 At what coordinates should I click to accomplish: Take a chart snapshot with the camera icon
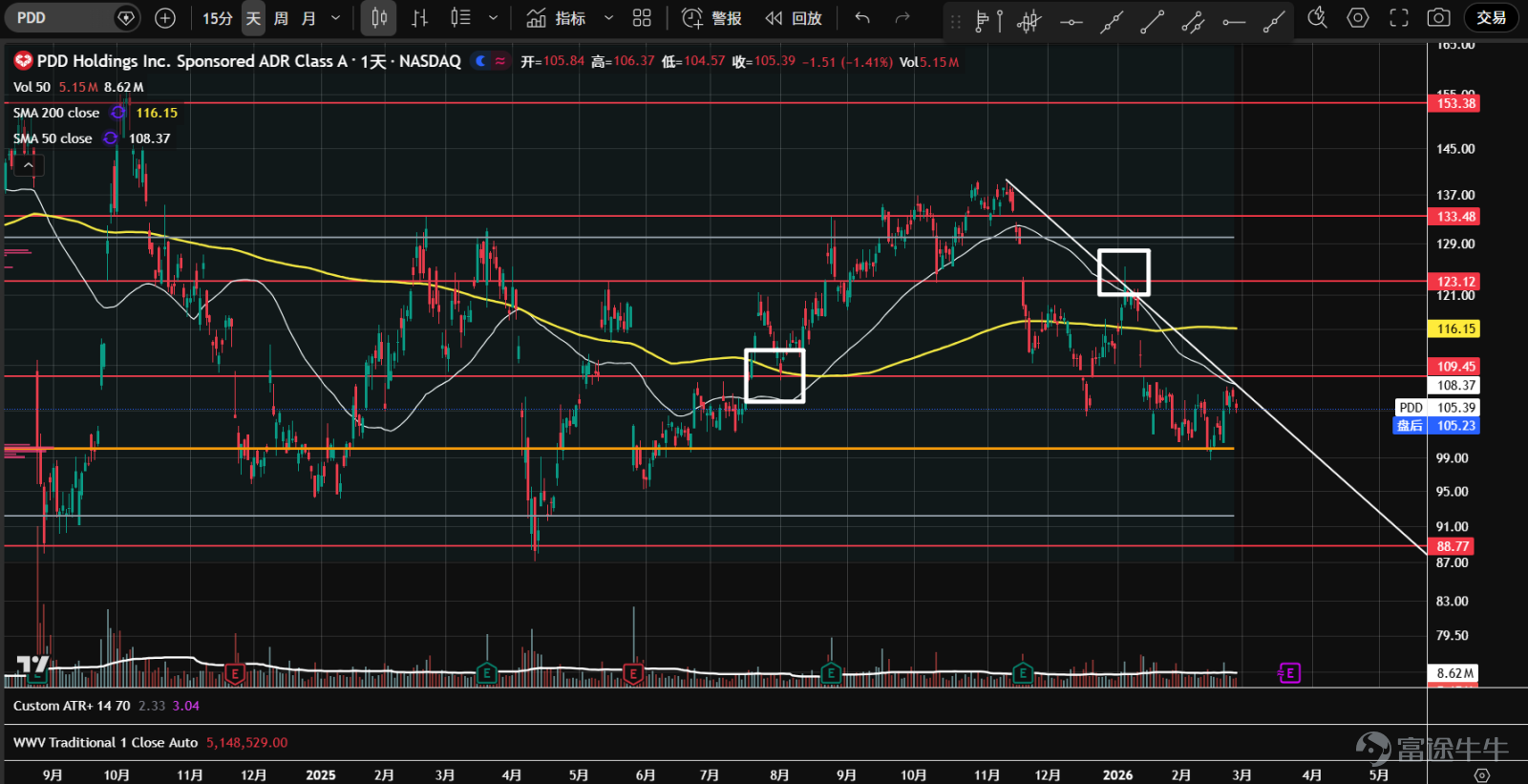pos(1439,18)
